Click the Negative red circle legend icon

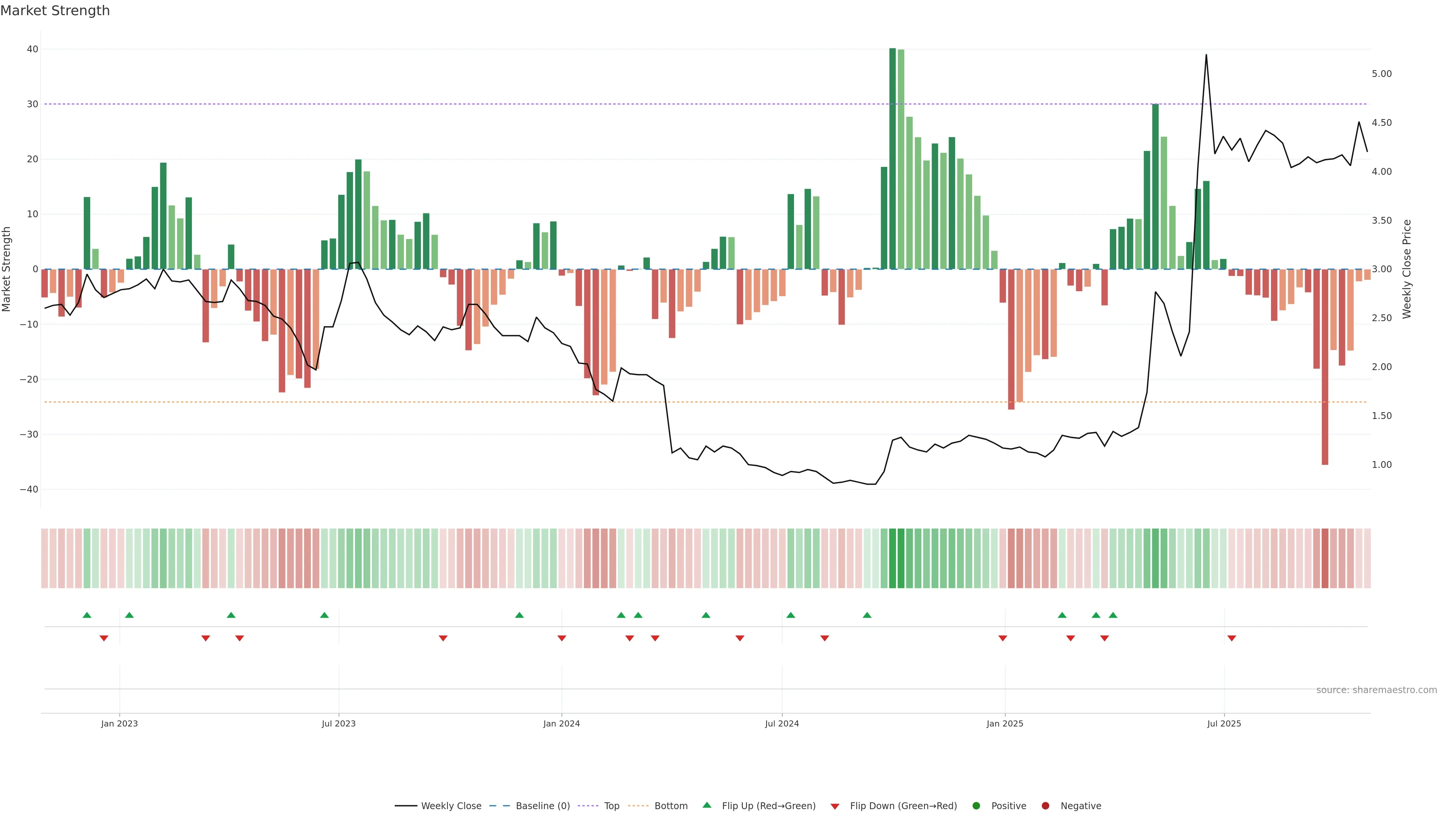click(1045, 805)
